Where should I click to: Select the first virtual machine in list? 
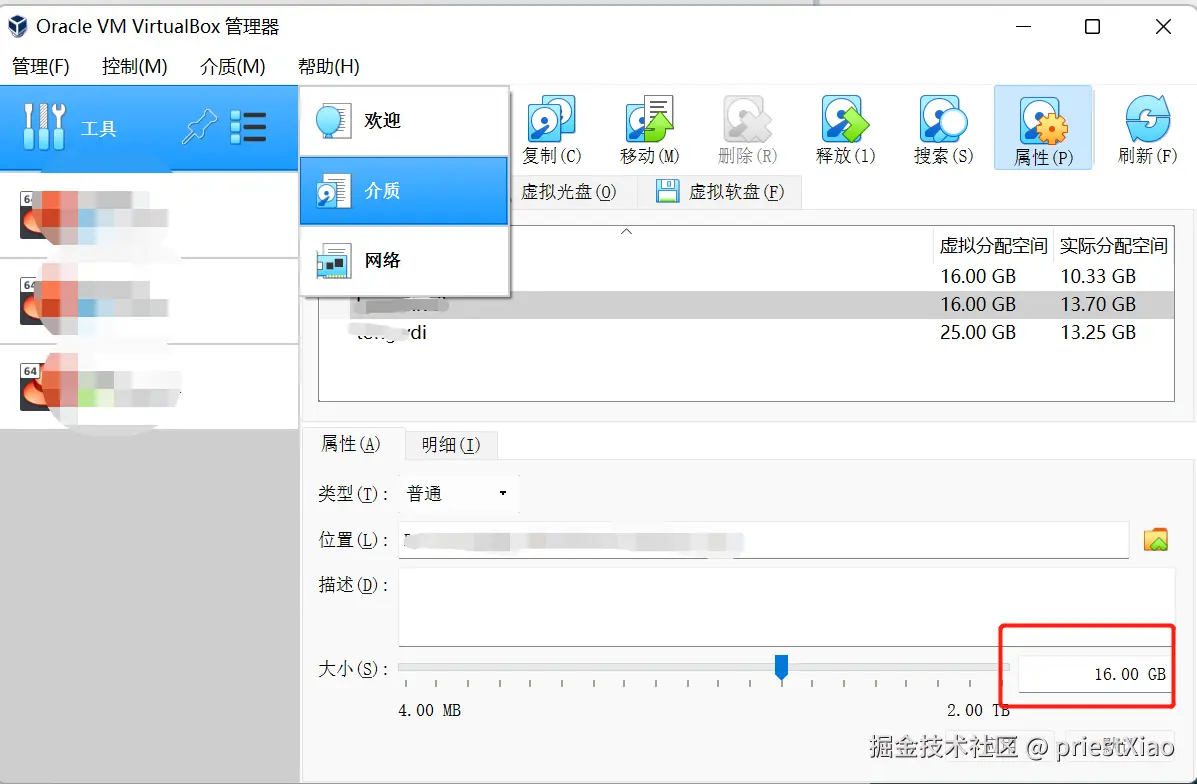click(x=149, y=215)
